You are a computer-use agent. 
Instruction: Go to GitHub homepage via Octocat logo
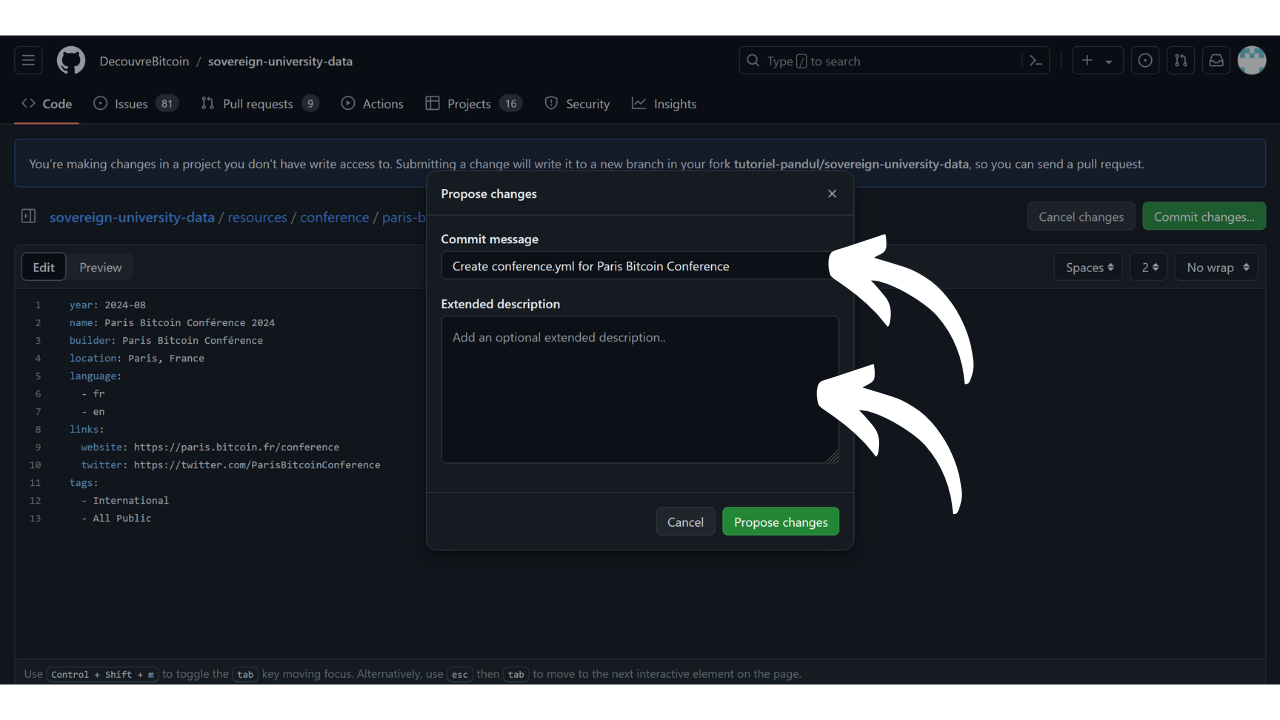tap(71, 61)
